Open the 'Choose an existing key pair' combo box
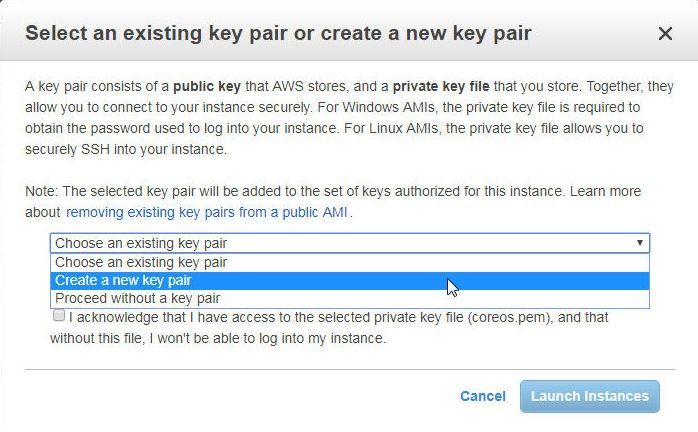This screenshot has width=698, height=432. click(x=350, y=243)
